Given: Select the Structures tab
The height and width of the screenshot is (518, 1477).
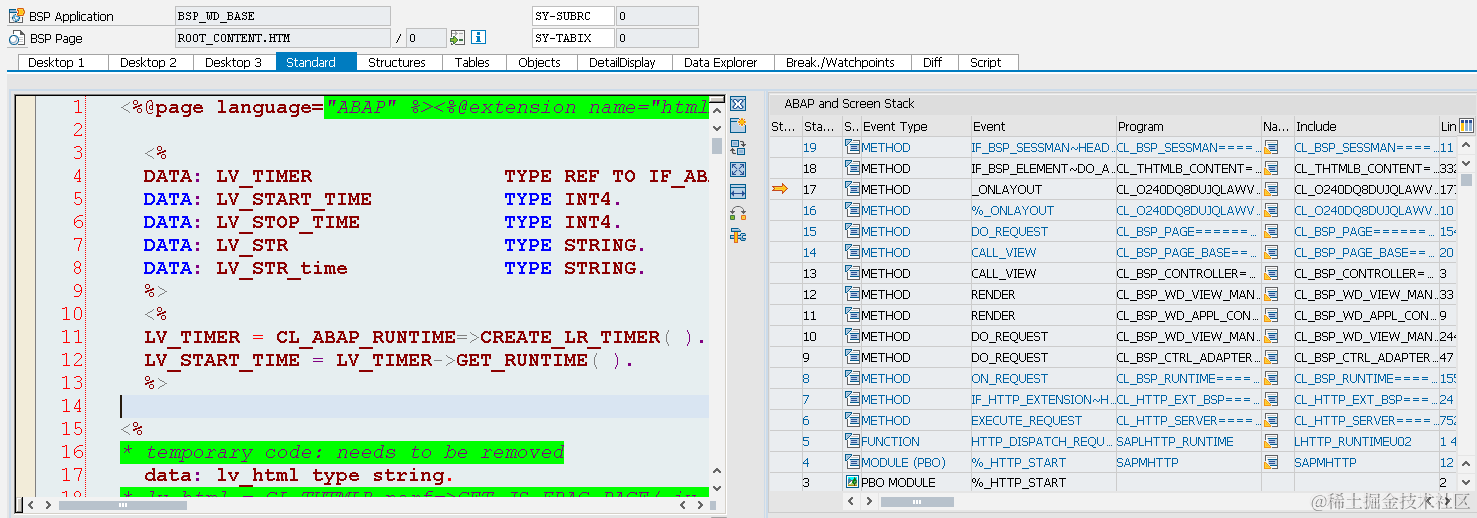Looking at the screenshot, I should click(397, 62).
